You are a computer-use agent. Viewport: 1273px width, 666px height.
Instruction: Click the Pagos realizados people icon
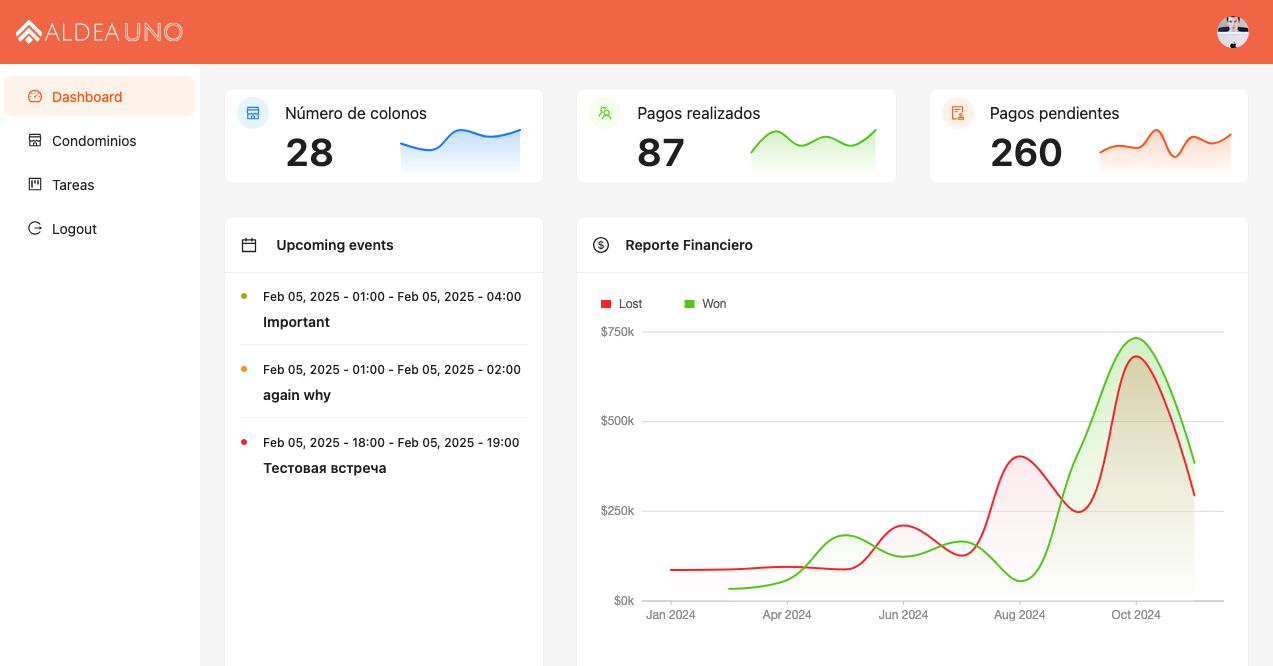(605, 113)
